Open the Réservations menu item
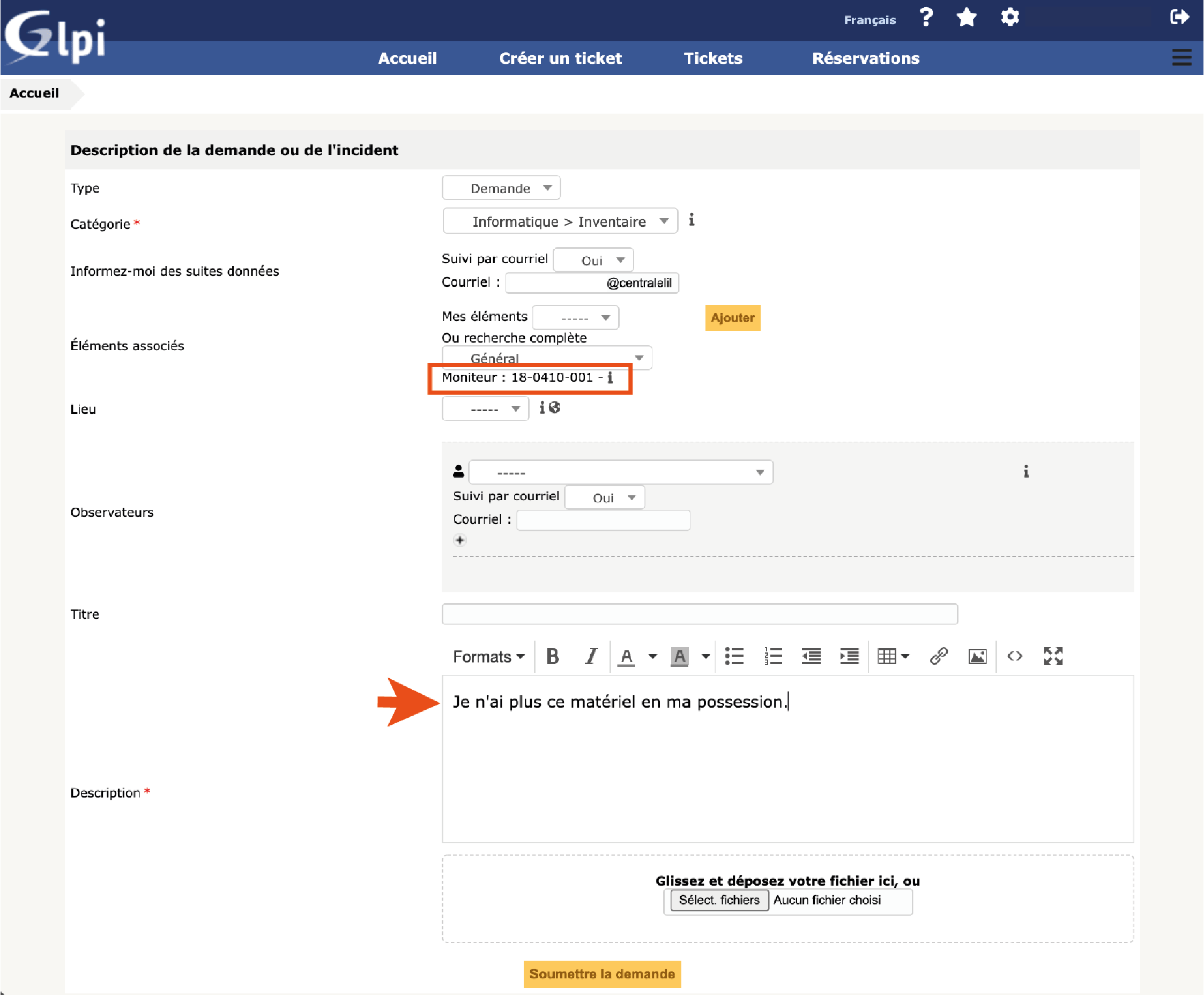 pyautogui.click(x=865, y=58)
